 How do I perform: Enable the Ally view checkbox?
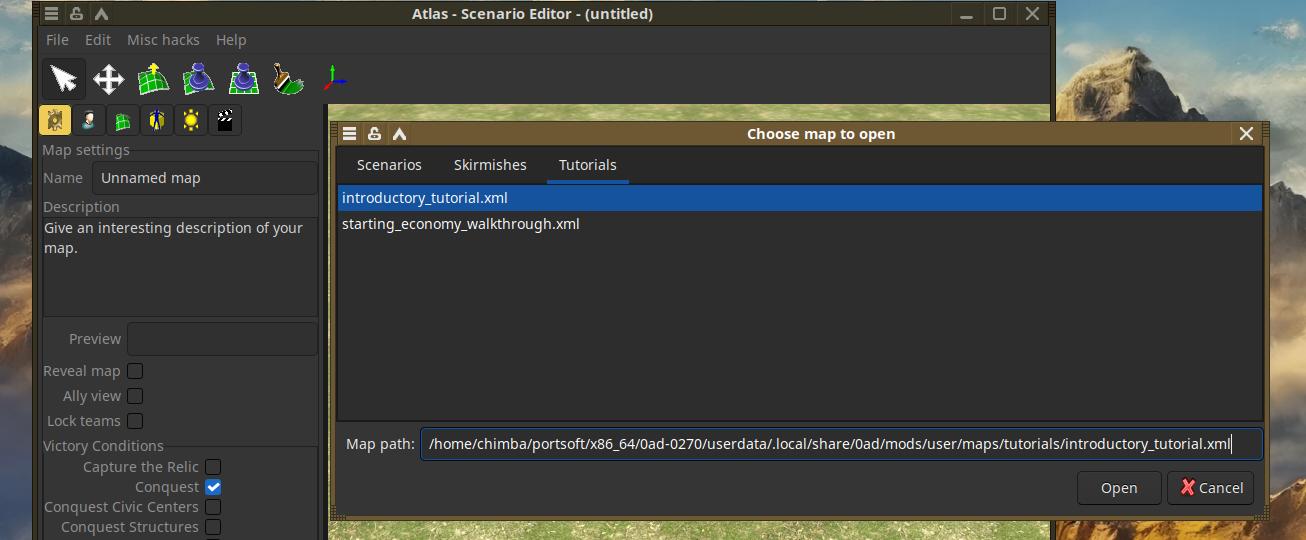tap(135, 396)
